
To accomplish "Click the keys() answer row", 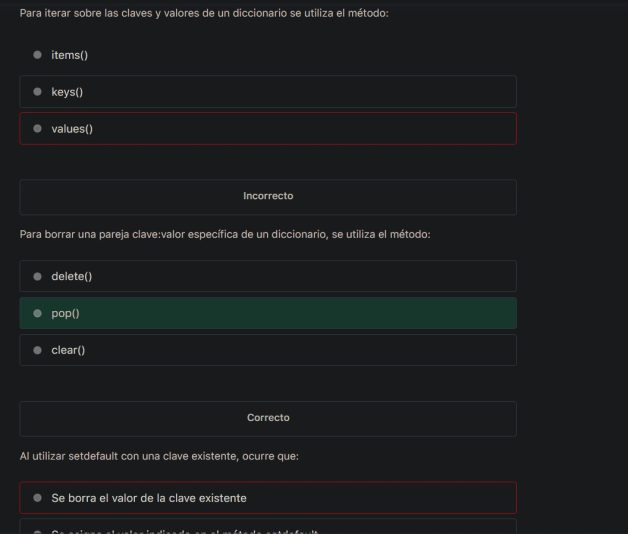I will pos(268,92).
